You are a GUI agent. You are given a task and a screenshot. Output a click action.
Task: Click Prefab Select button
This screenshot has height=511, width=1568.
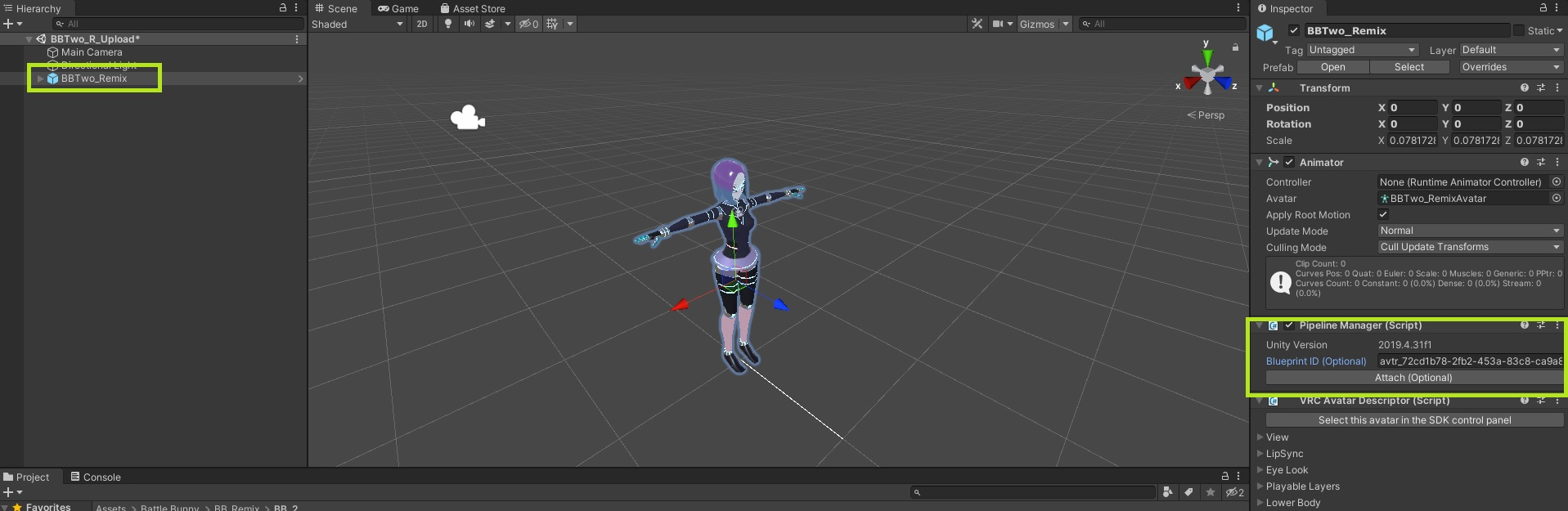1409,67
